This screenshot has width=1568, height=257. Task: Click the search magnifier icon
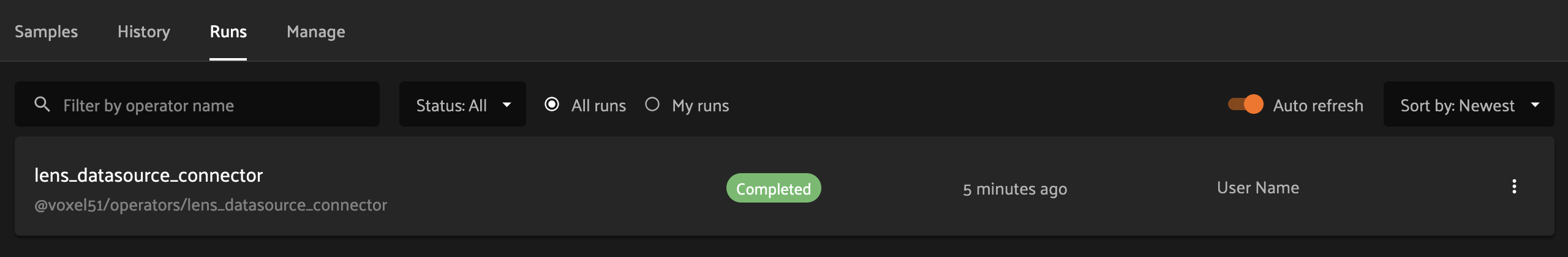click(x=42, y=105)
